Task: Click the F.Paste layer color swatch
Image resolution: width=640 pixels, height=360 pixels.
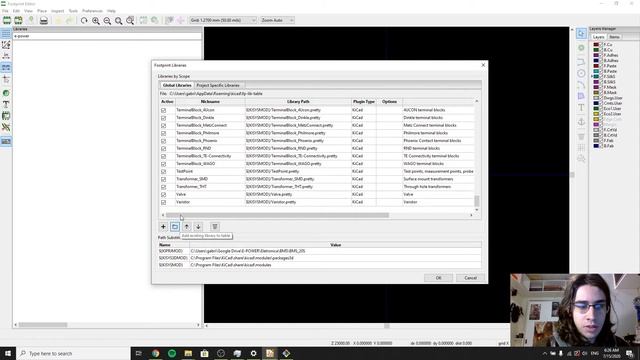Action: click(596, 66)
